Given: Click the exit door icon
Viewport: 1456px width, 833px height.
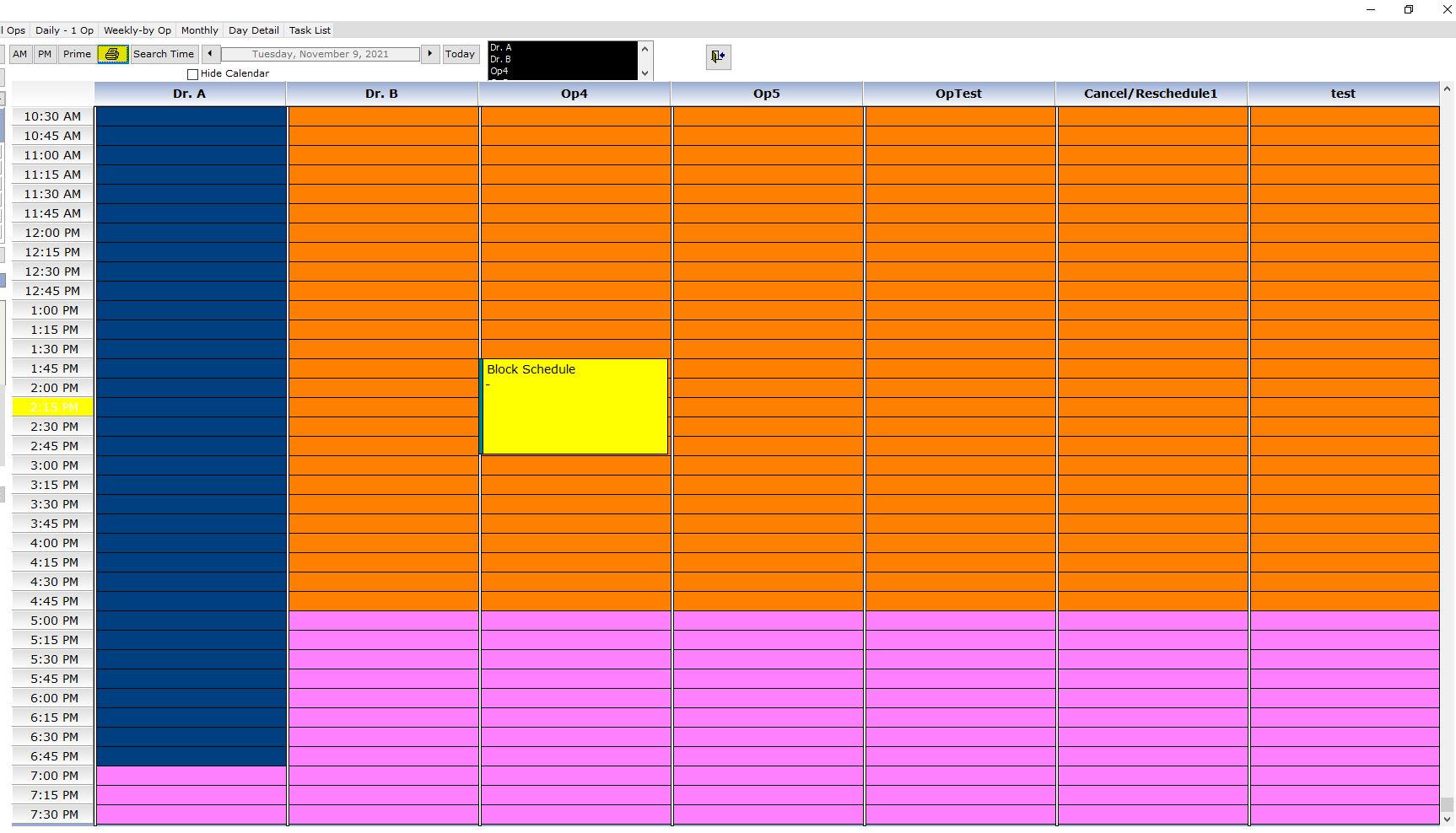Looking at the screenshot, I should 718,56.
